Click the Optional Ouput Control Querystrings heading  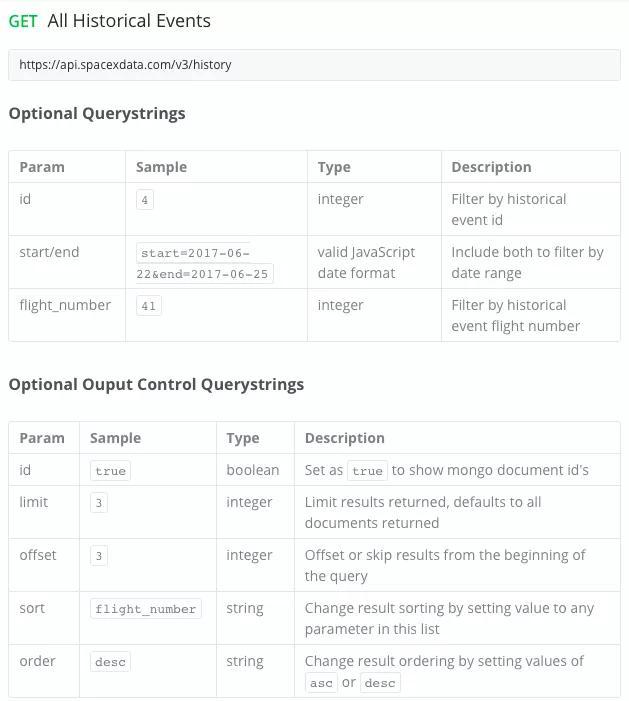pos(156,384)
